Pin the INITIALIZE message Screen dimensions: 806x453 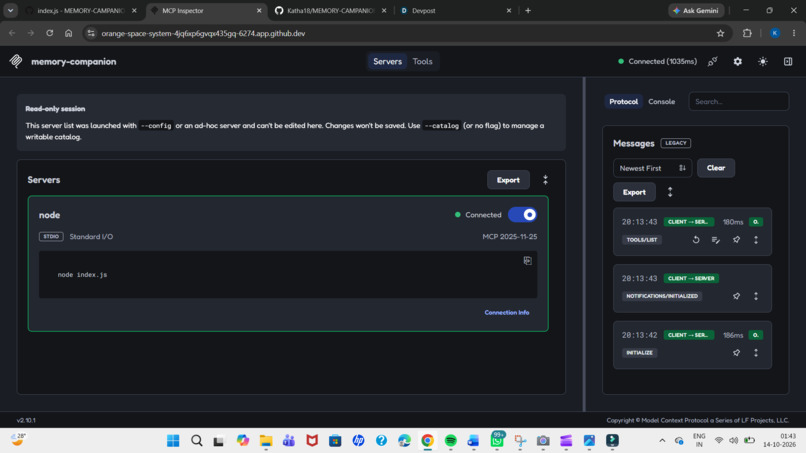[737, 353]
